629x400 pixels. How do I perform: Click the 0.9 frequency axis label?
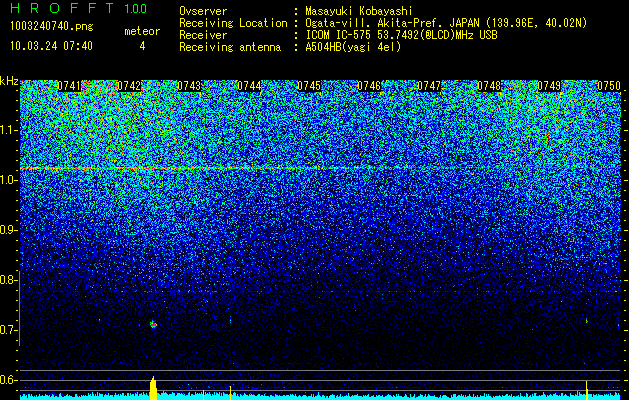coord(7,230)
